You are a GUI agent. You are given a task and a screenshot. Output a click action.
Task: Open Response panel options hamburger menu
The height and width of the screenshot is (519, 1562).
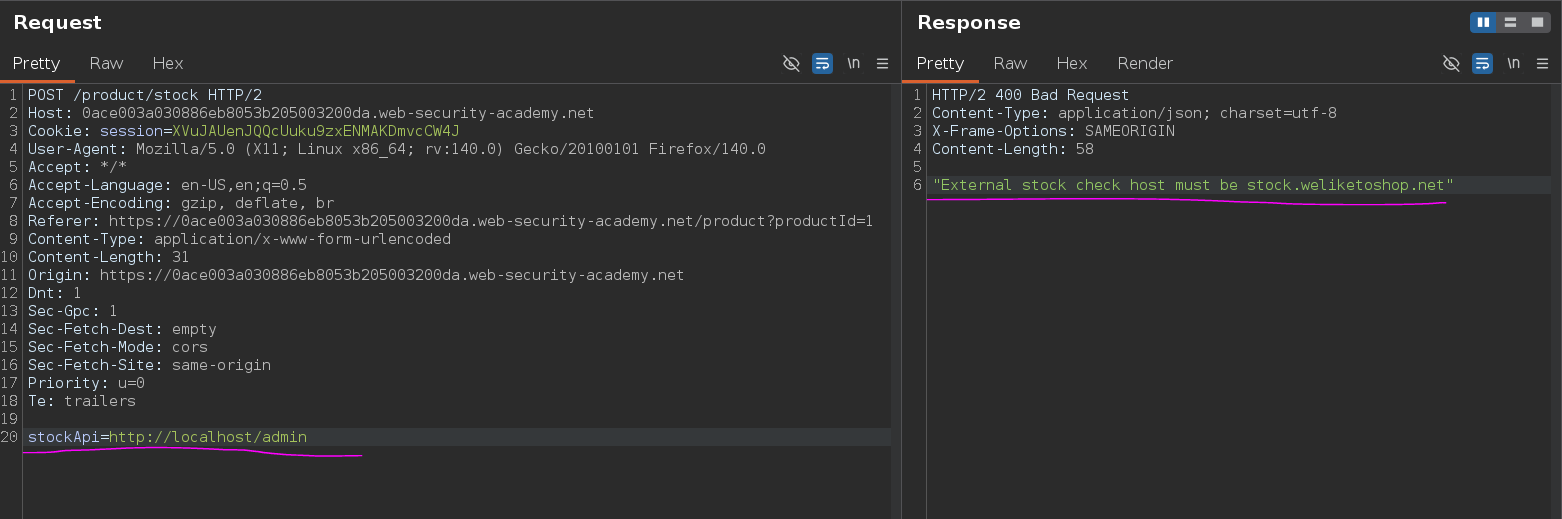1542,63
